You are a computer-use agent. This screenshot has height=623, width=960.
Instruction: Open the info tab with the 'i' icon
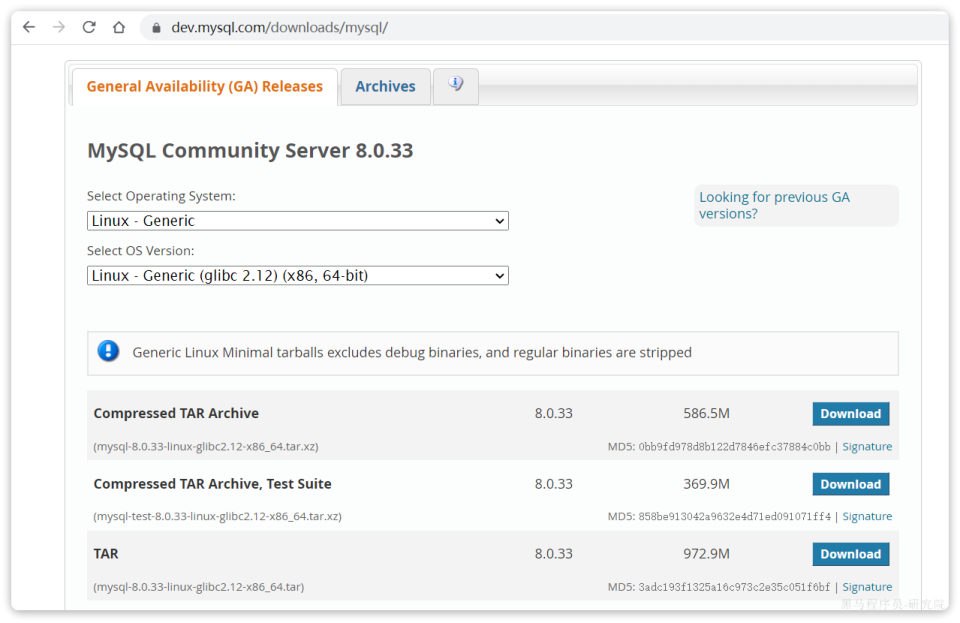pyautogui.click(x=456, y=86)
